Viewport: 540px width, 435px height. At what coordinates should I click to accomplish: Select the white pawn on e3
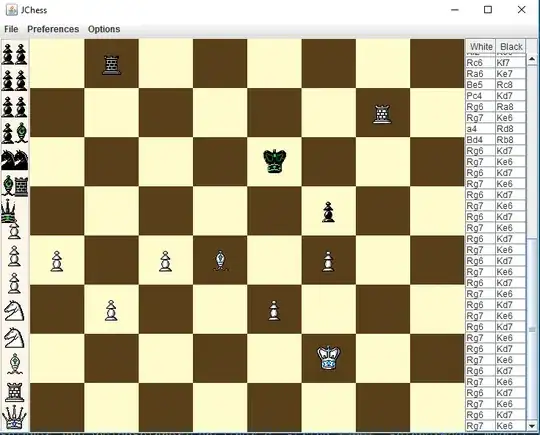pos(274,311)
